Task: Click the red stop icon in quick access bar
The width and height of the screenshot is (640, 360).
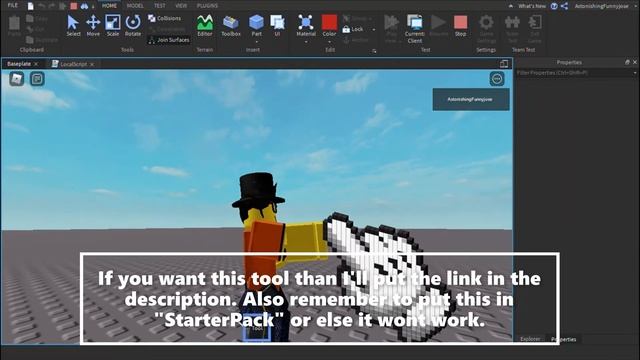Action: click(x=74, y=6)
